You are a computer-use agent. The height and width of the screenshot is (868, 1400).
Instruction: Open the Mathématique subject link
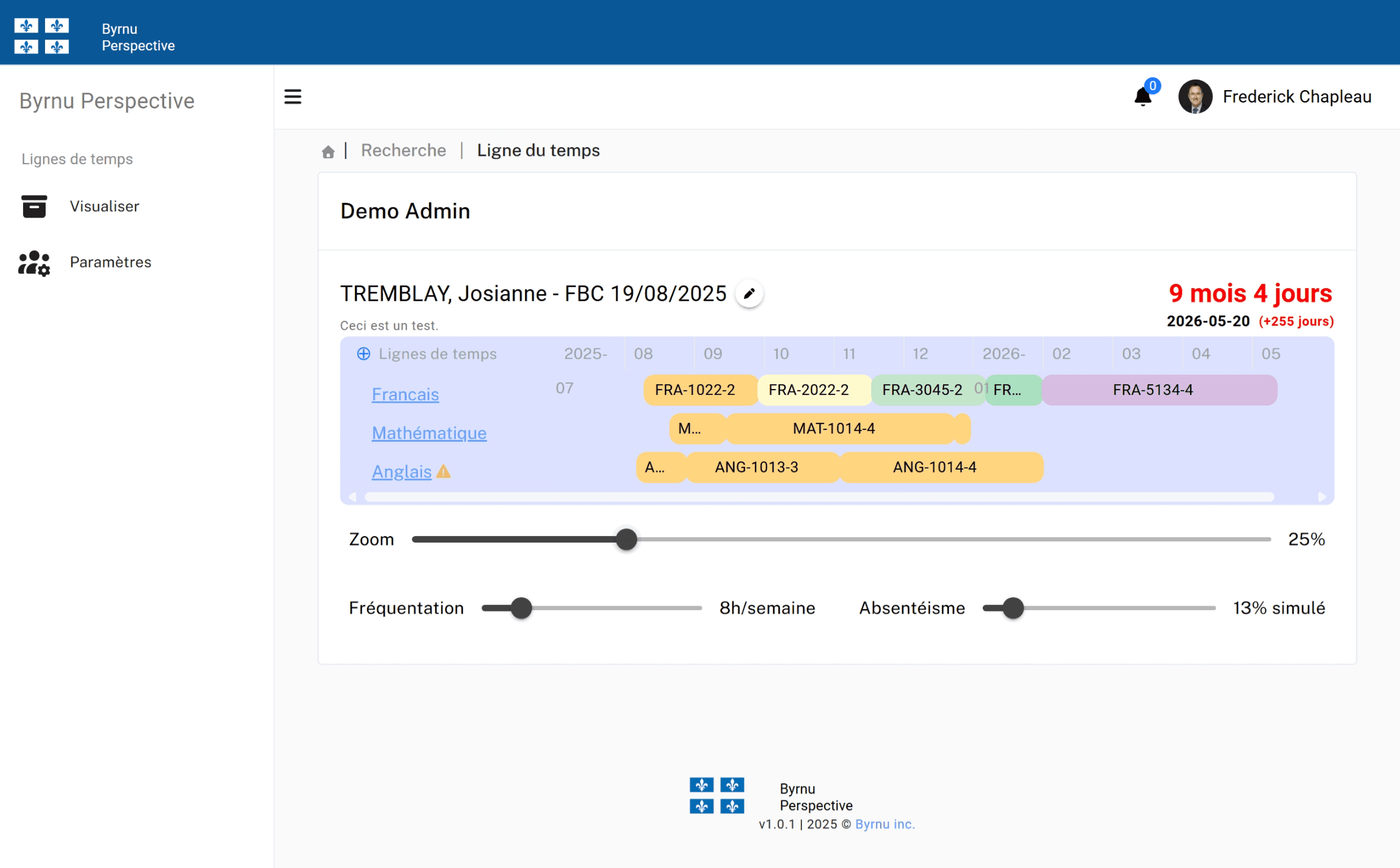coord(429,433)
